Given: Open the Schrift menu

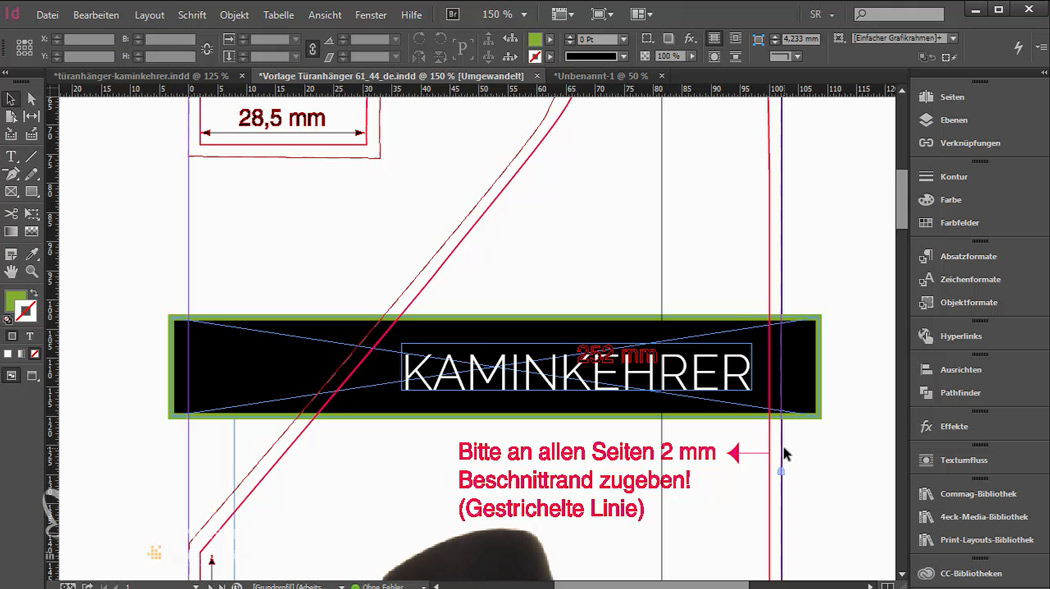Looking at the screenshot, I should click(192, 15).
